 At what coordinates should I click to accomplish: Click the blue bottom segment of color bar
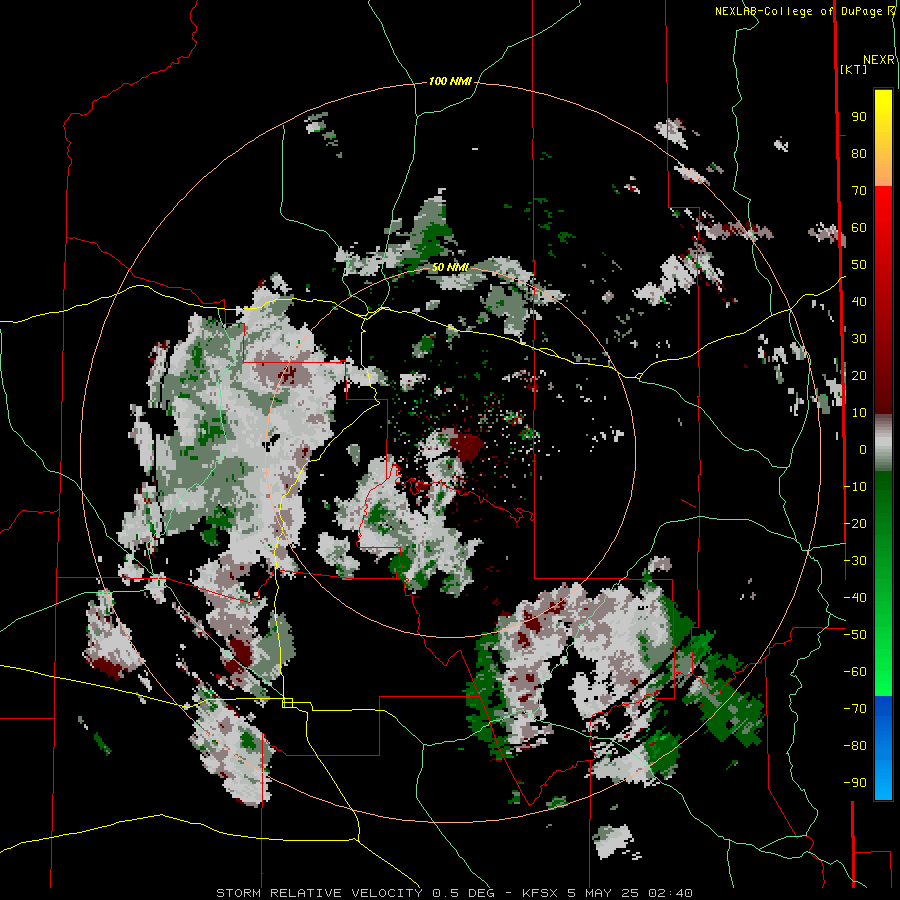tap(883, 748)
